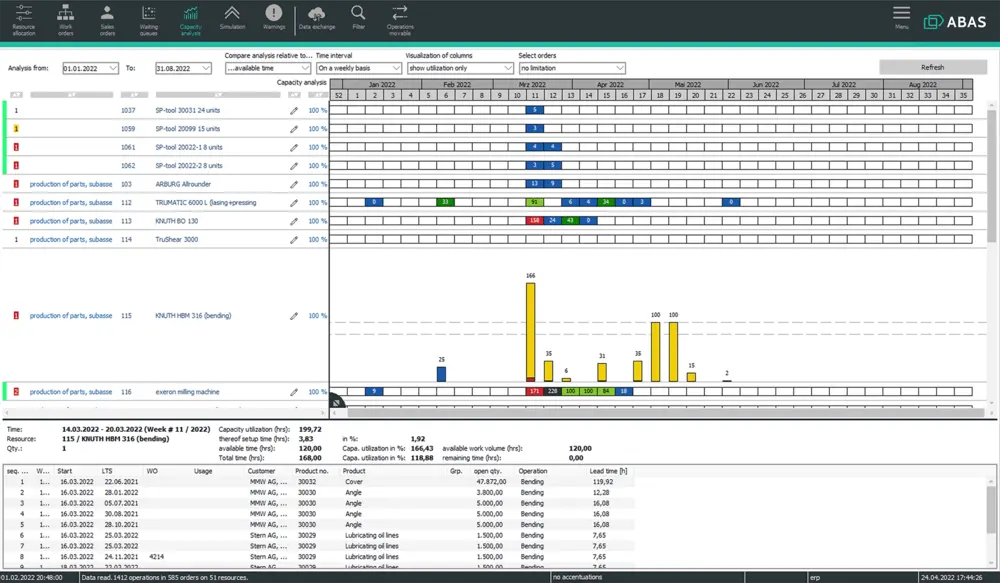Edit row SP-tool 30031 24 units pencil
This screenshot has width=1000, height=583.
tap(294, 110)
